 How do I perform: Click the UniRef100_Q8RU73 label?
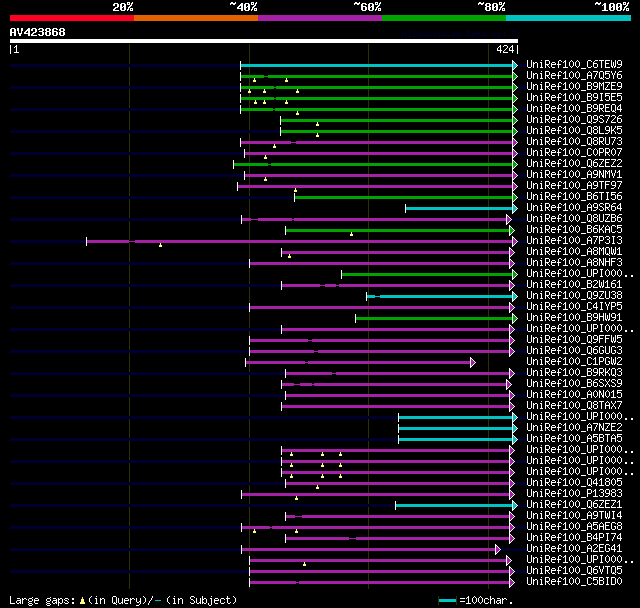tap(574, 142)
